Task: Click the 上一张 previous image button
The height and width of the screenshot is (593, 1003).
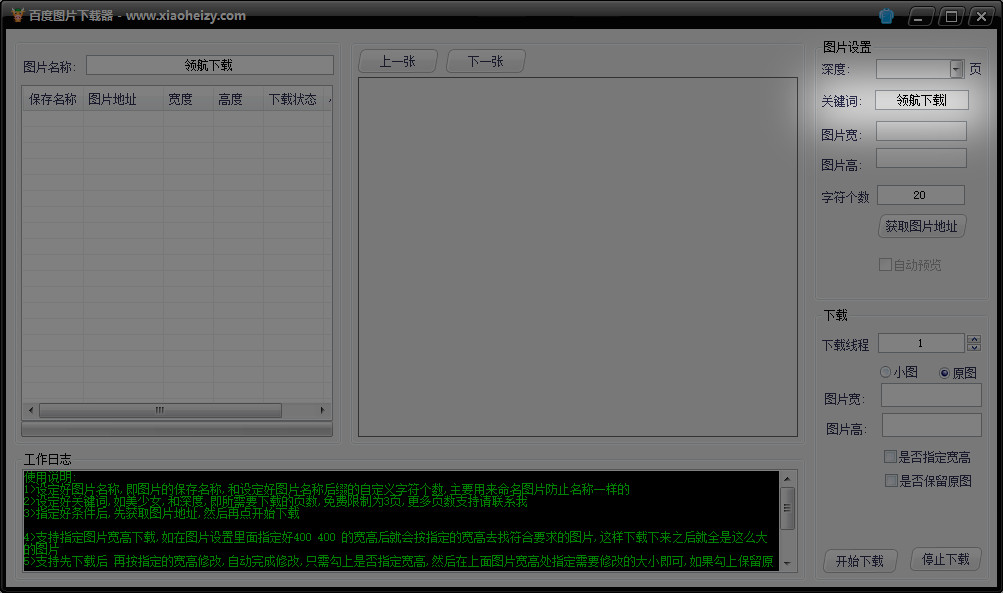Action: tap(398, 61)
